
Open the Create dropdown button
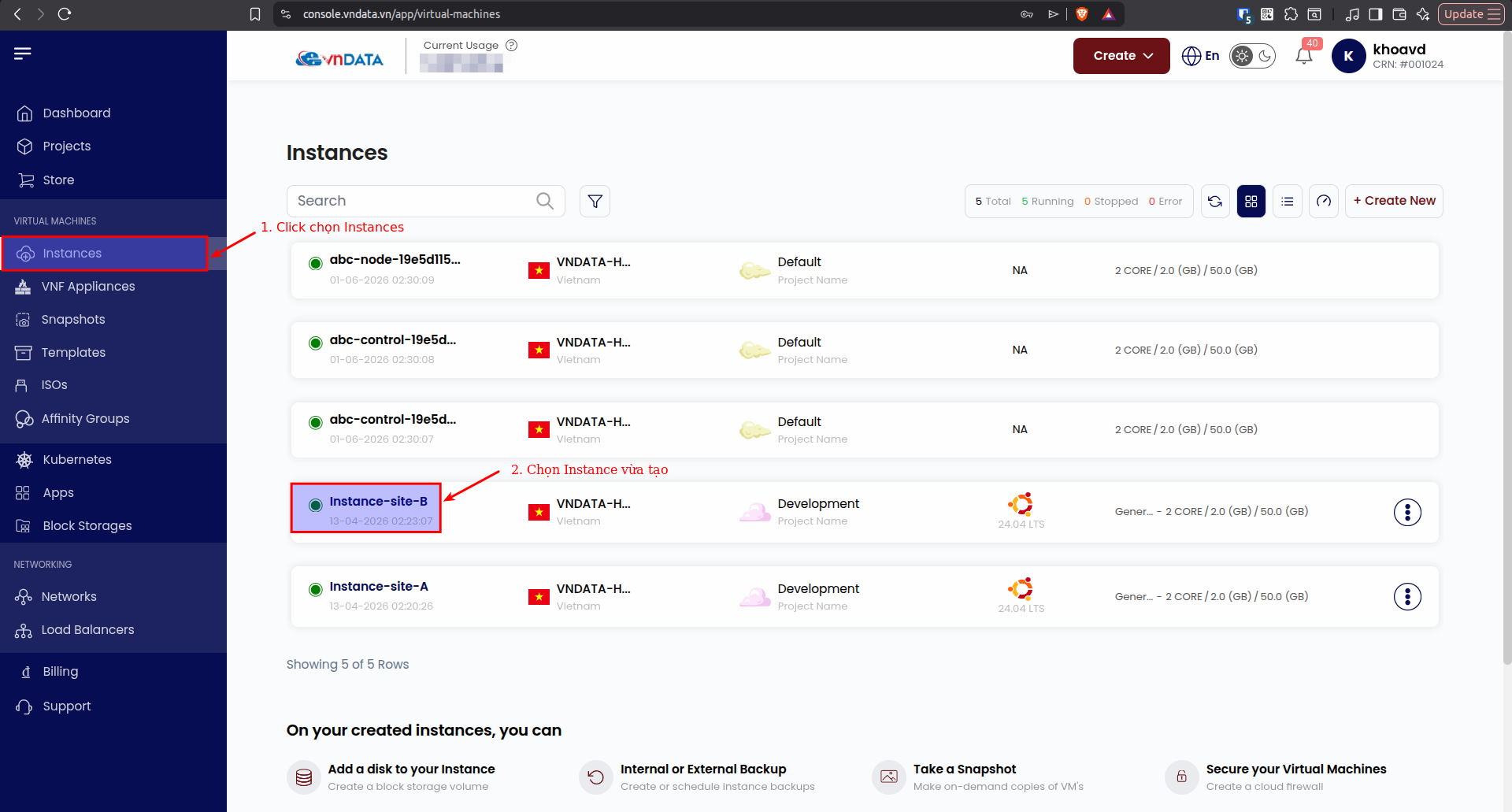coord(1121,56)
